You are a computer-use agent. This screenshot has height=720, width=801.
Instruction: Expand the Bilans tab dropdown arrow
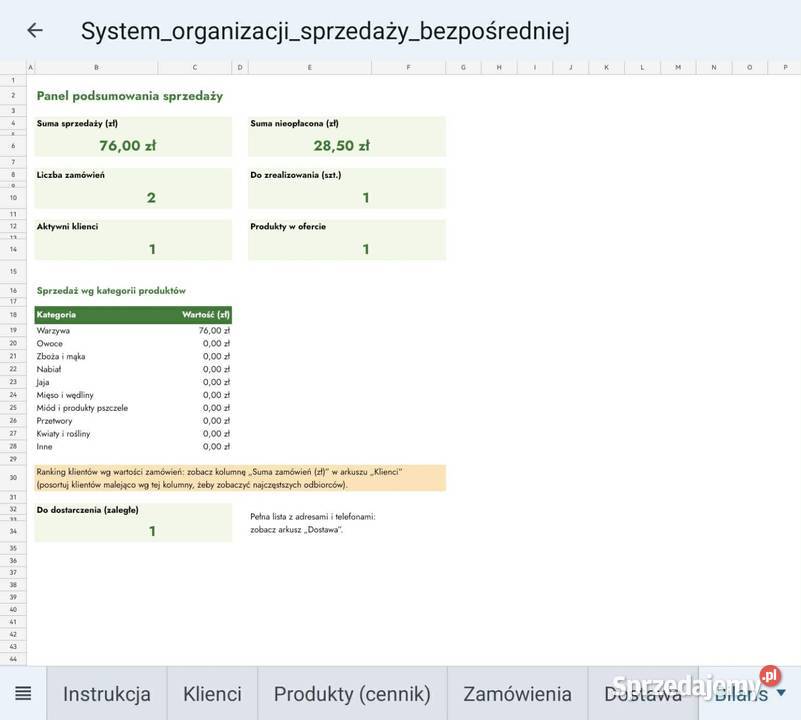pyautogui.click(x=781, y=693)
